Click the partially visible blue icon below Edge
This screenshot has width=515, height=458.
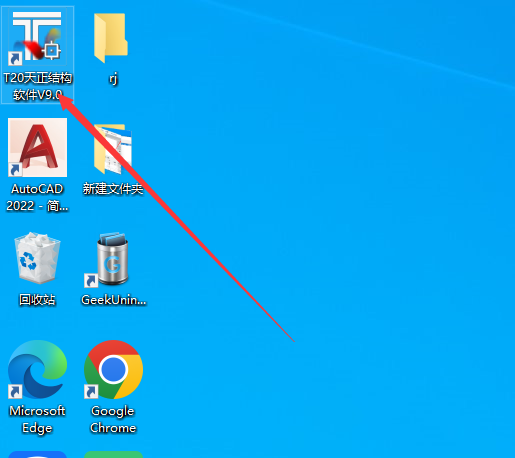click(x=37, y=455)
